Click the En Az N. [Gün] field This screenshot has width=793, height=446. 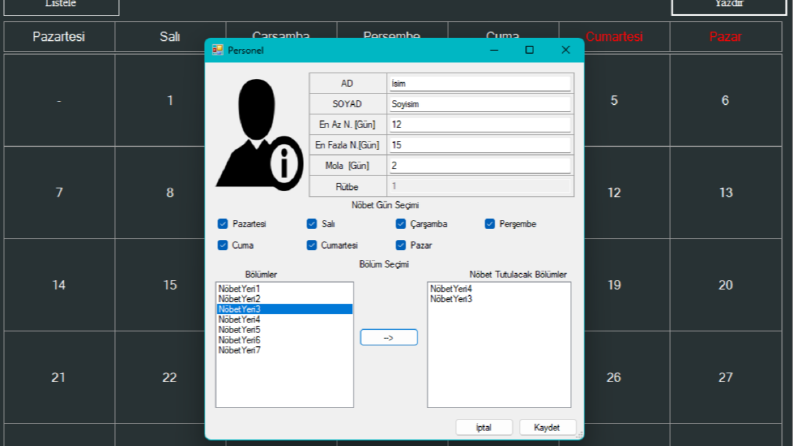[480, 124]
